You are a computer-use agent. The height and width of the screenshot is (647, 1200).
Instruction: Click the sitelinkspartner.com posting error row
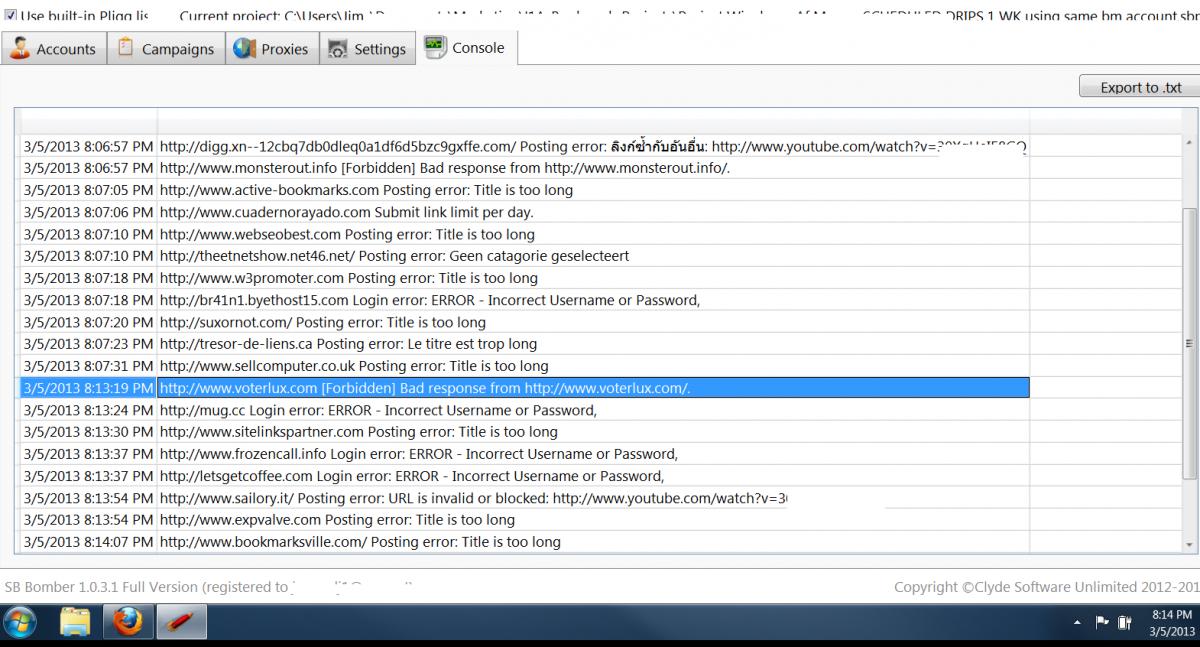[x=525, y=432]
